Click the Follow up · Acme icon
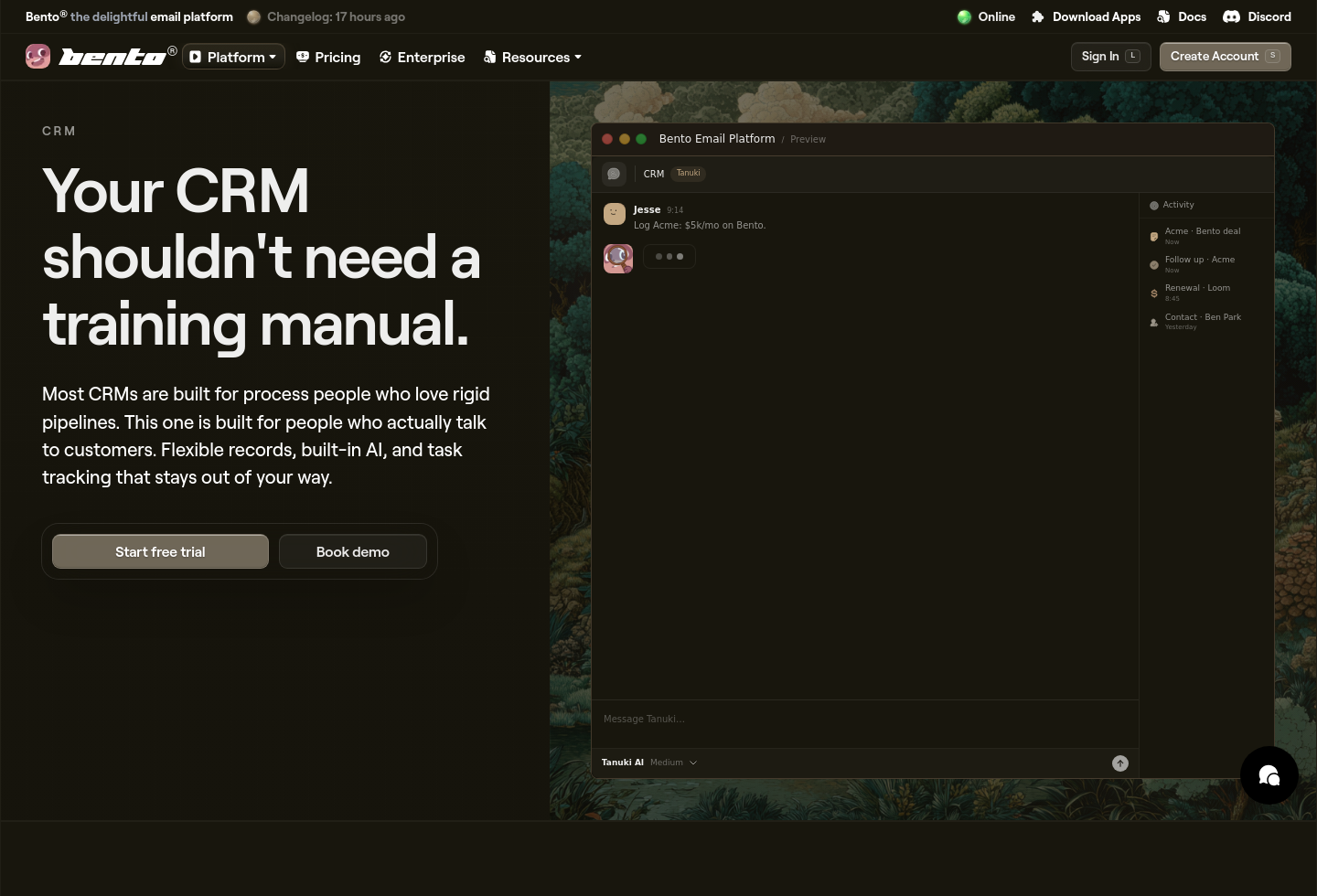Screen dimensions: 1317x896 [1154, 265]
